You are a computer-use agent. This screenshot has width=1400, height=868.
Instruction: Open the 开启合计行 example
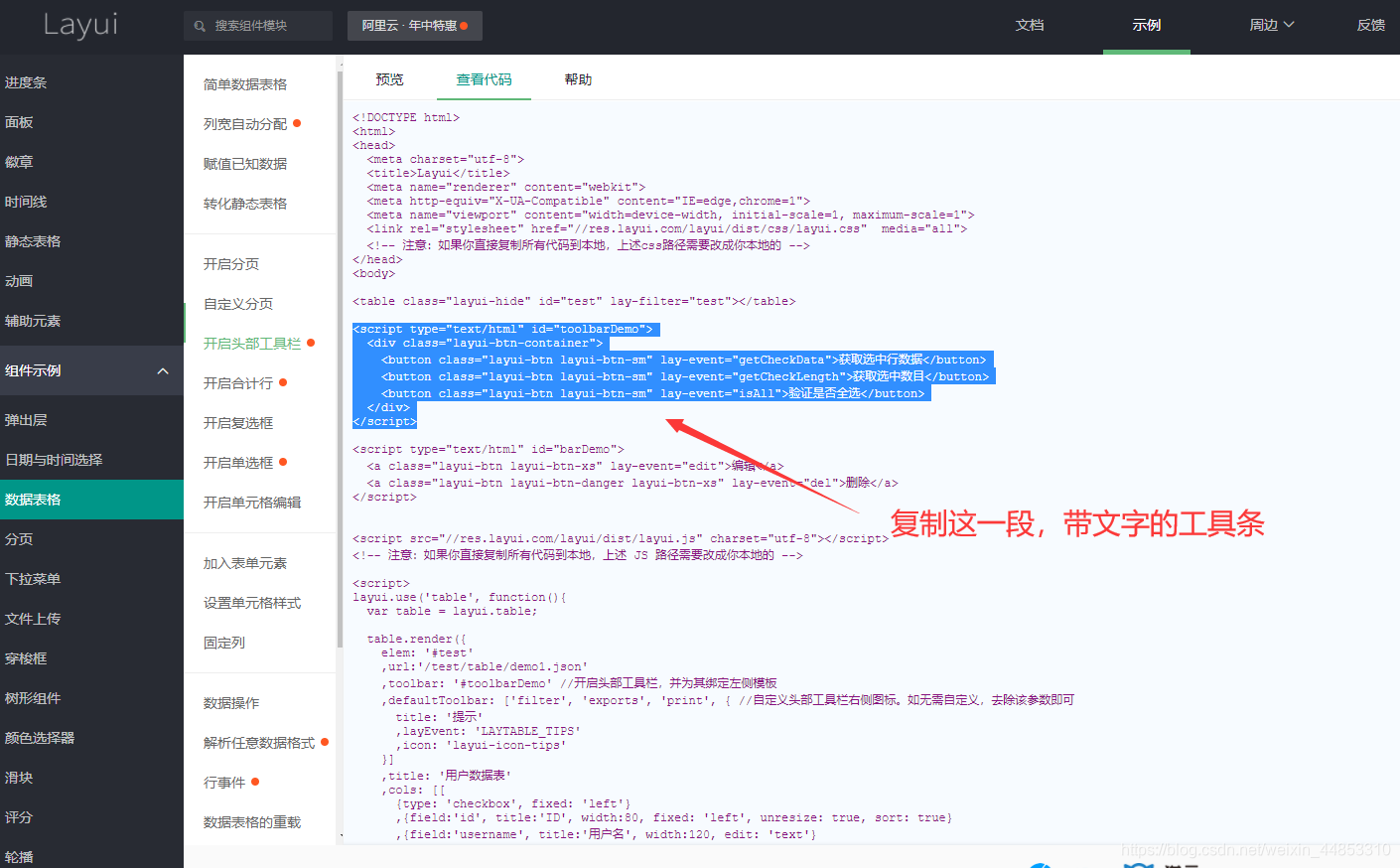pyautogui.click(x=238, y=383)
